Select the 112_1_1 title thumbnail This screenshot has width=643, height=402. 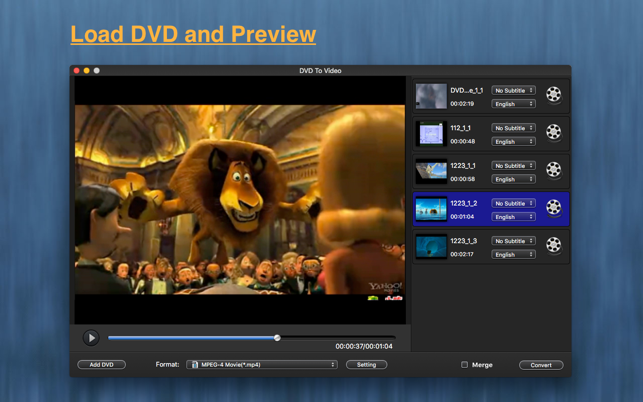[x=431, y=134]
